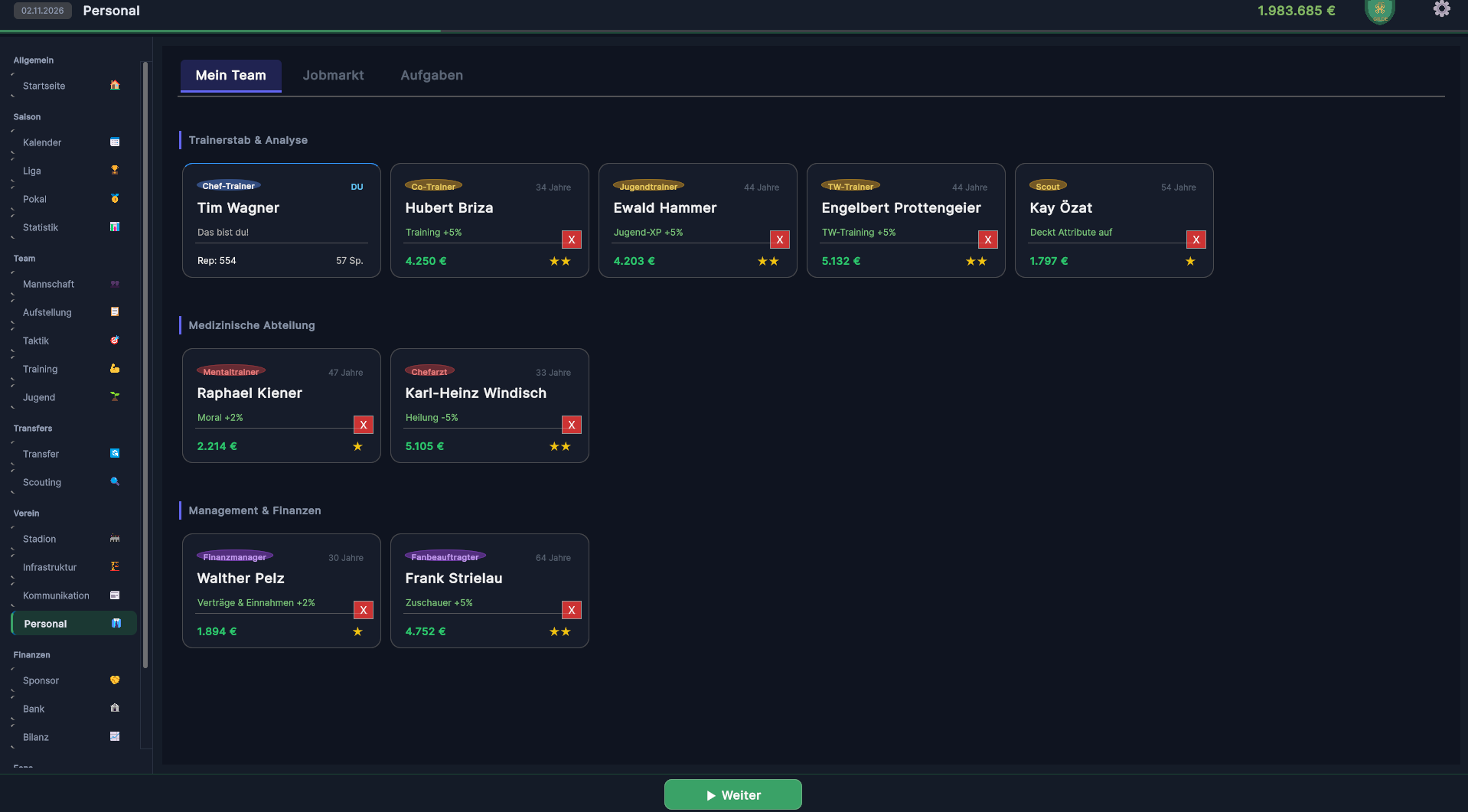Click the two-star rating on Hubert Briza card
The height and width of the screenshot is (812, 1468).
click(560, 261)
